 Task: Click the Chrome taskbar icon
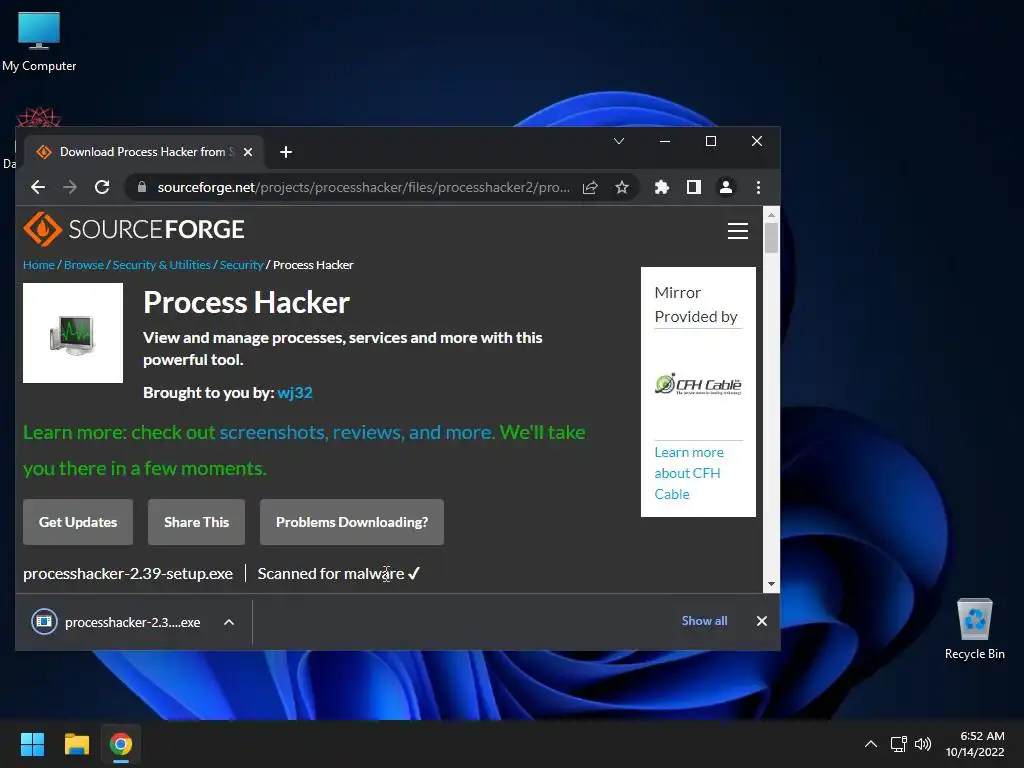(x=121, y=744)
